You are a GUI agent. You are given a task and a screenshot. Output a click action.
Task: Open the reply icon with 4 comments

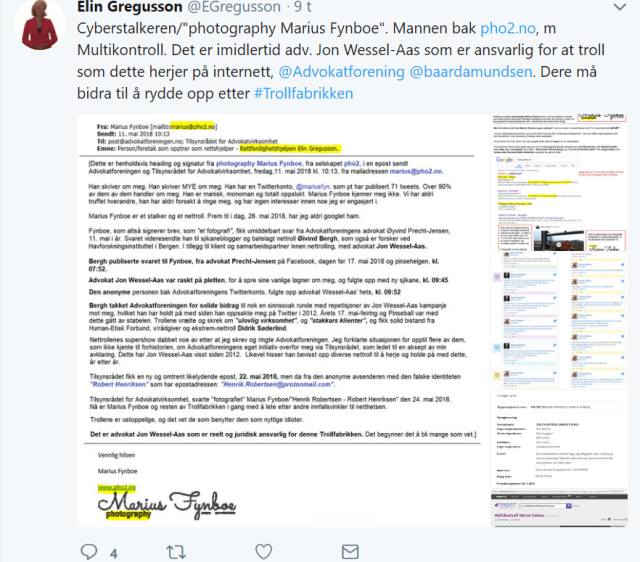(x=89, y=551)
